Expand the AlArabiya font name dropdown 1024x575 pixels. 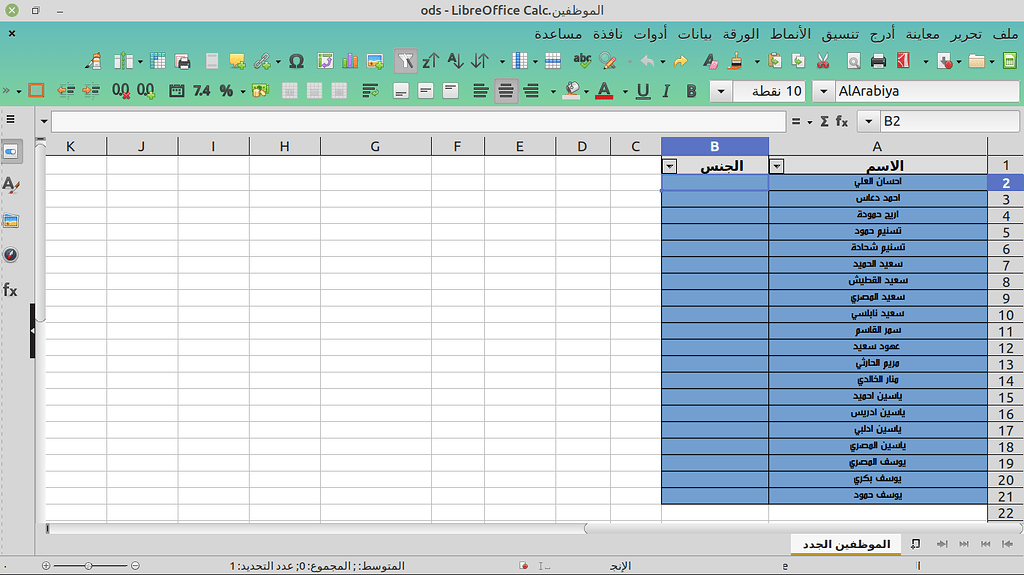822,91
